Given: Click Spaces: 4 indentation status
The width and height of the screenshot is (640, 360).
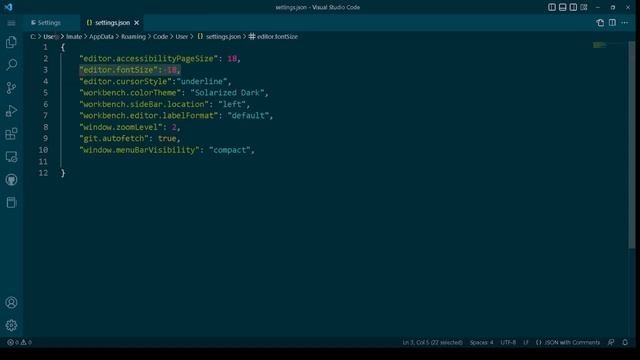Looking at the screenshot, I should click(x=481, y=342).
